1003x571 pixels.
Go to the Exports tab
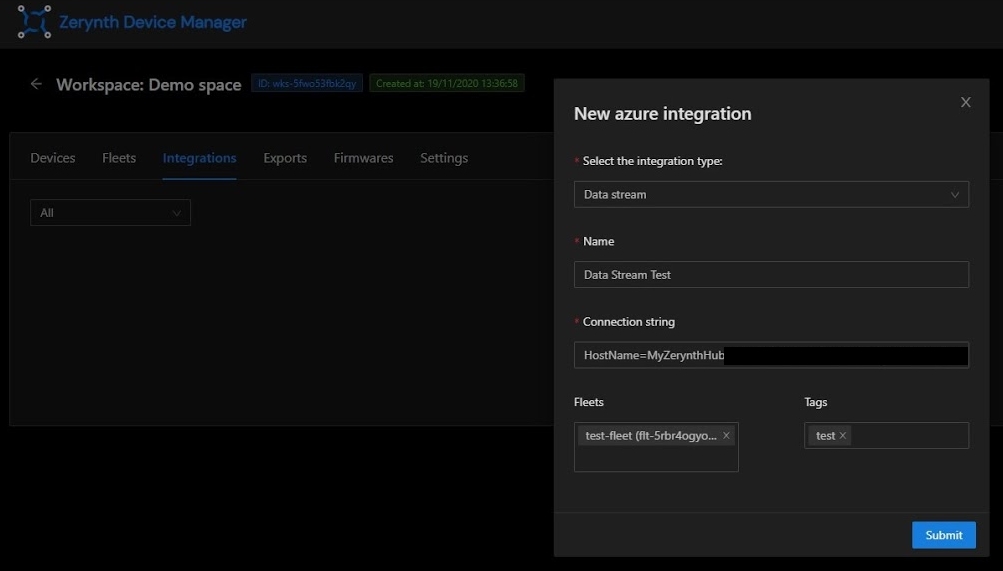coord(285,158)
